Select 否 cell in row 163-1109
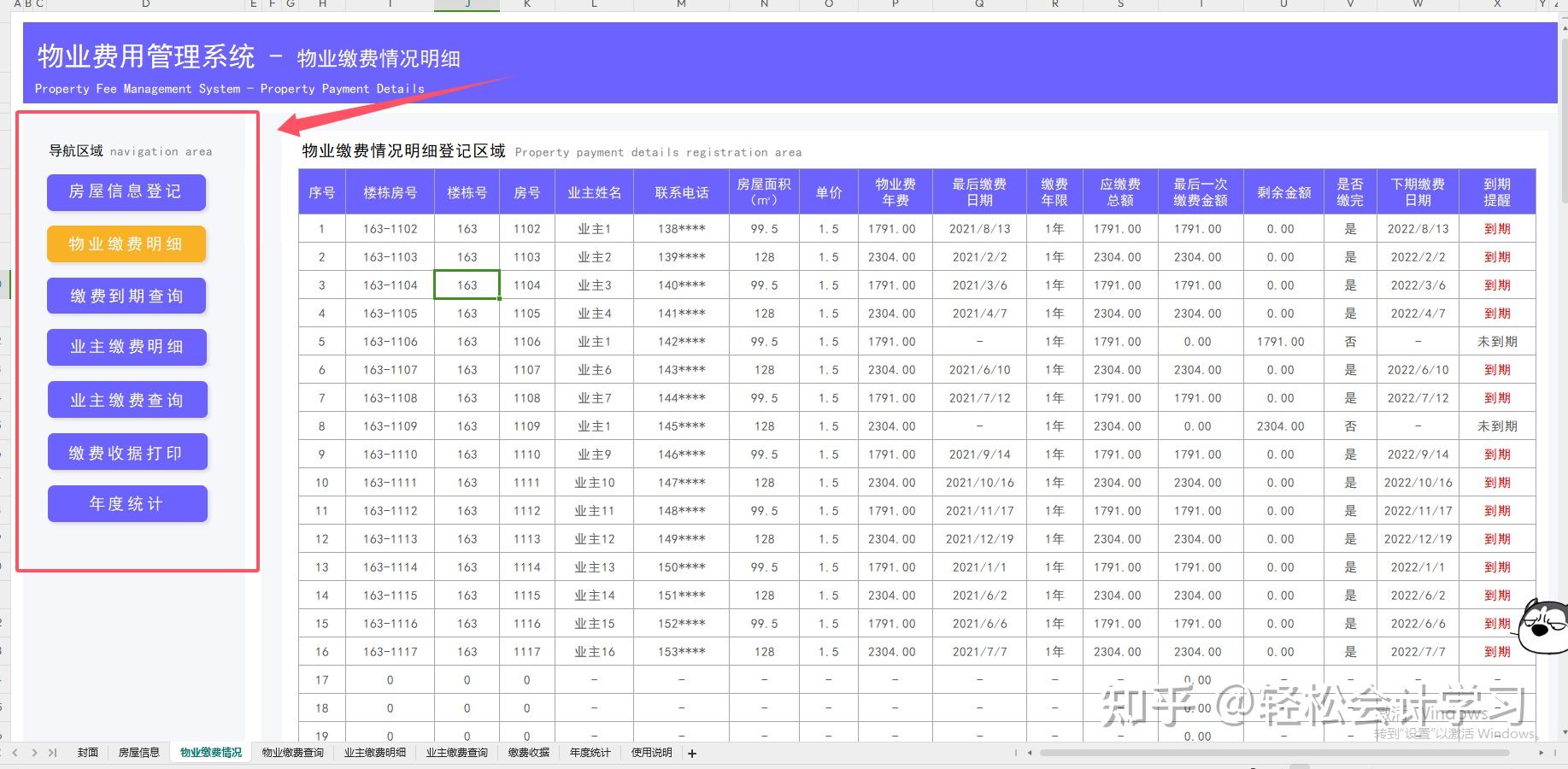The width and height of the screenshot is (1568, 769). point(1350,426)
